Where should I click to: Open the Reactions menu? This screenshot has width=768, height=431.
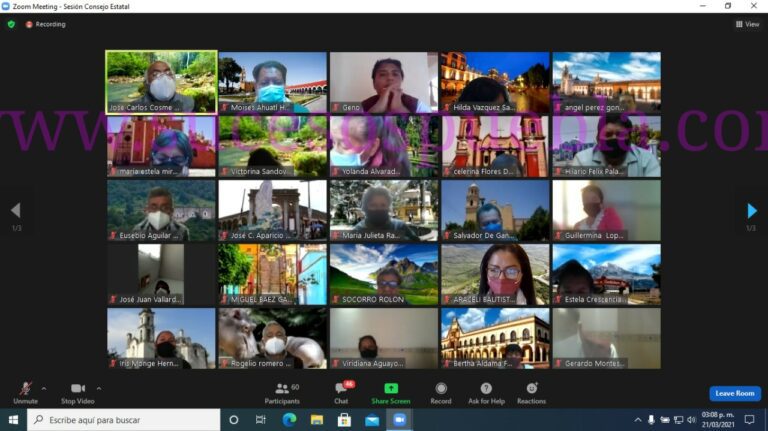click(x=531, y=391)
